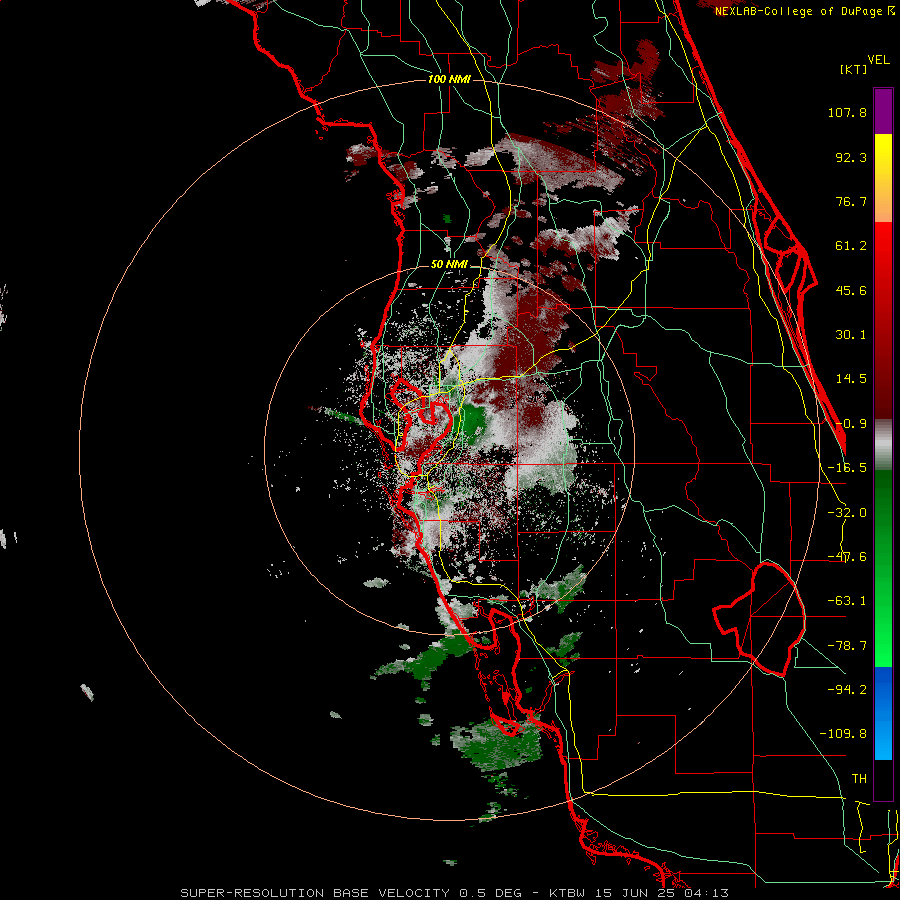Click the TH threshold label in legend
Screen dimensions: 900x900
pyautogui.click(x=859, y=779)
